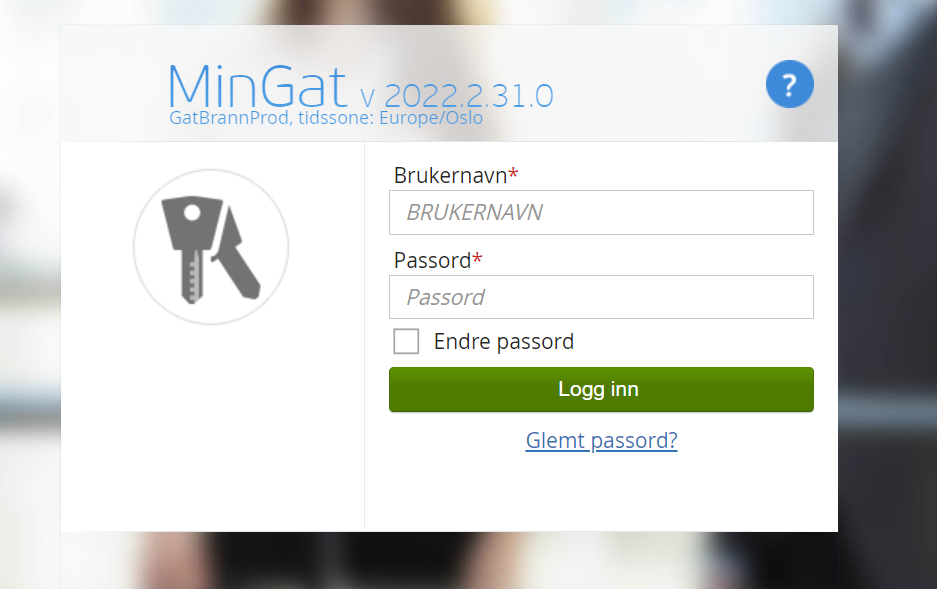Click the italic BRUKERNAVN placeholder text
The image size is (937, 589).
474,213
